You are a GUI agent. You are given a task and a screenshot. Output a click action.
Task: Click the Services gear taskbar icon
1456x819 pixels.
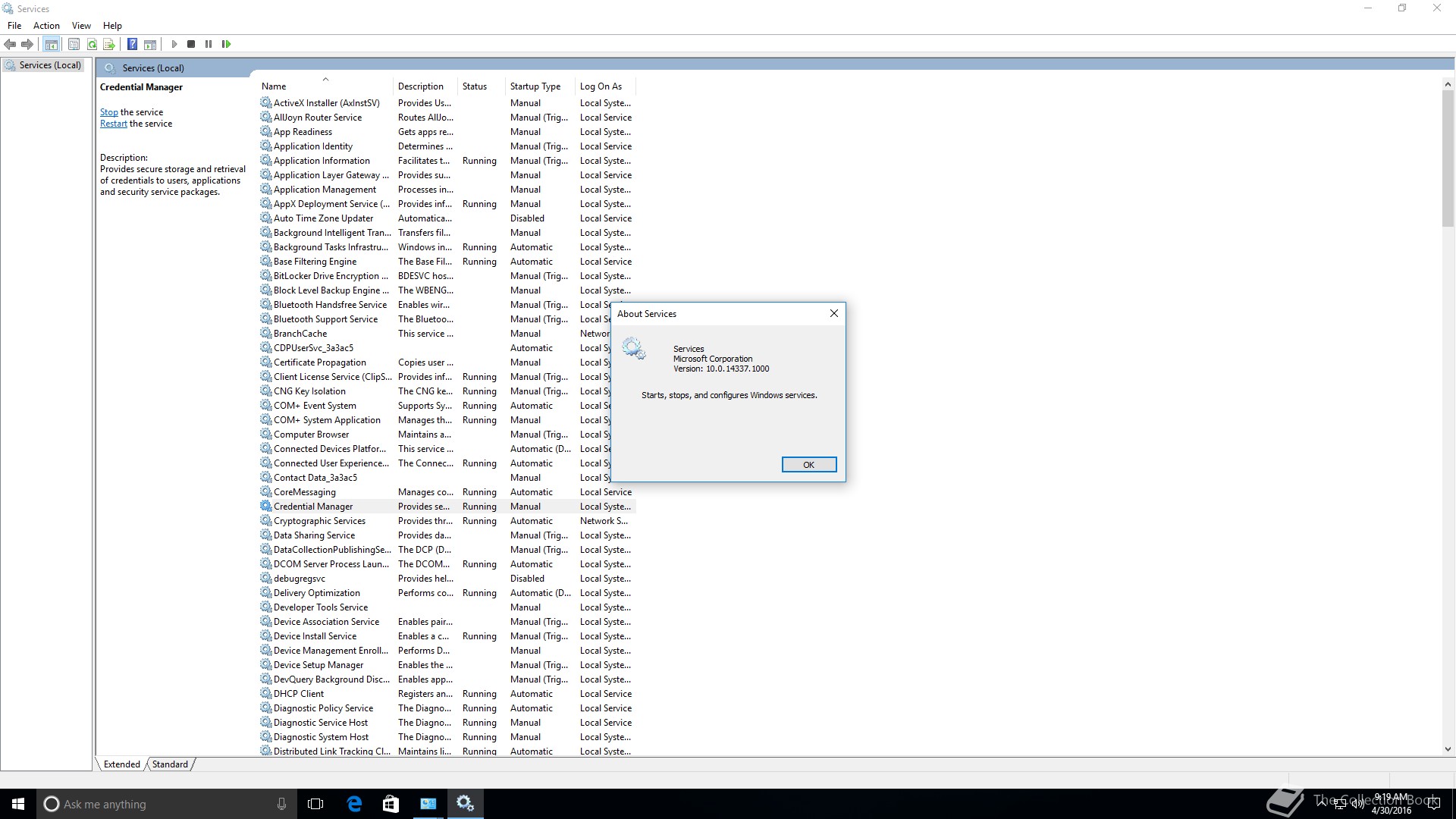465,804
